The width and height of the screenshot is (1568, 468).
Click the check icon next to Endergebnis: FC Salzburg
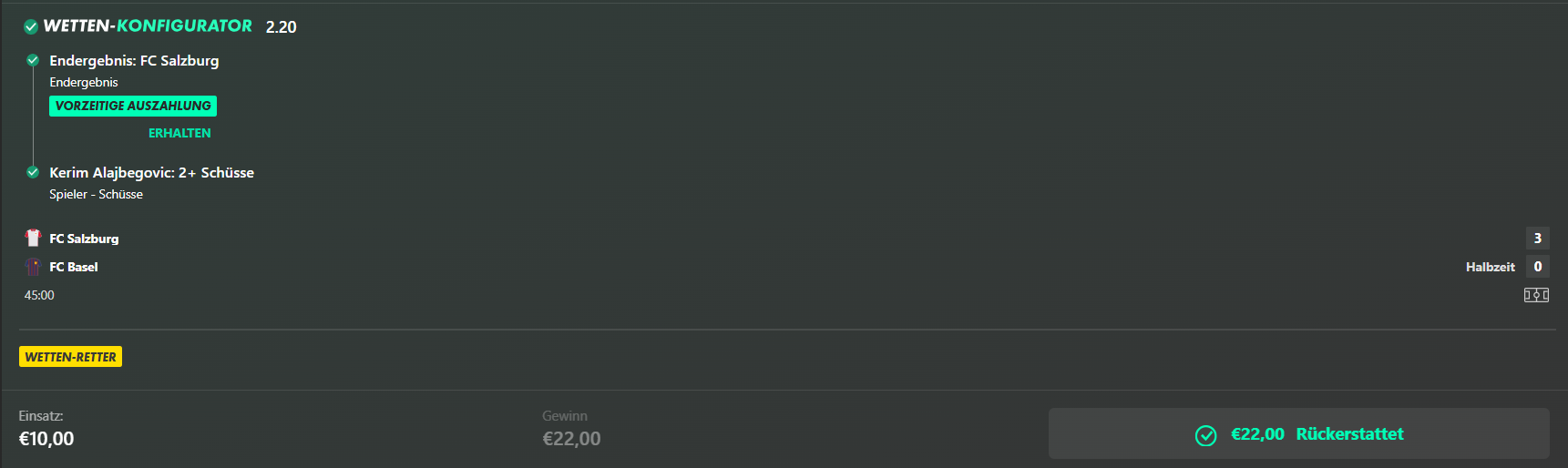point(33,61)
